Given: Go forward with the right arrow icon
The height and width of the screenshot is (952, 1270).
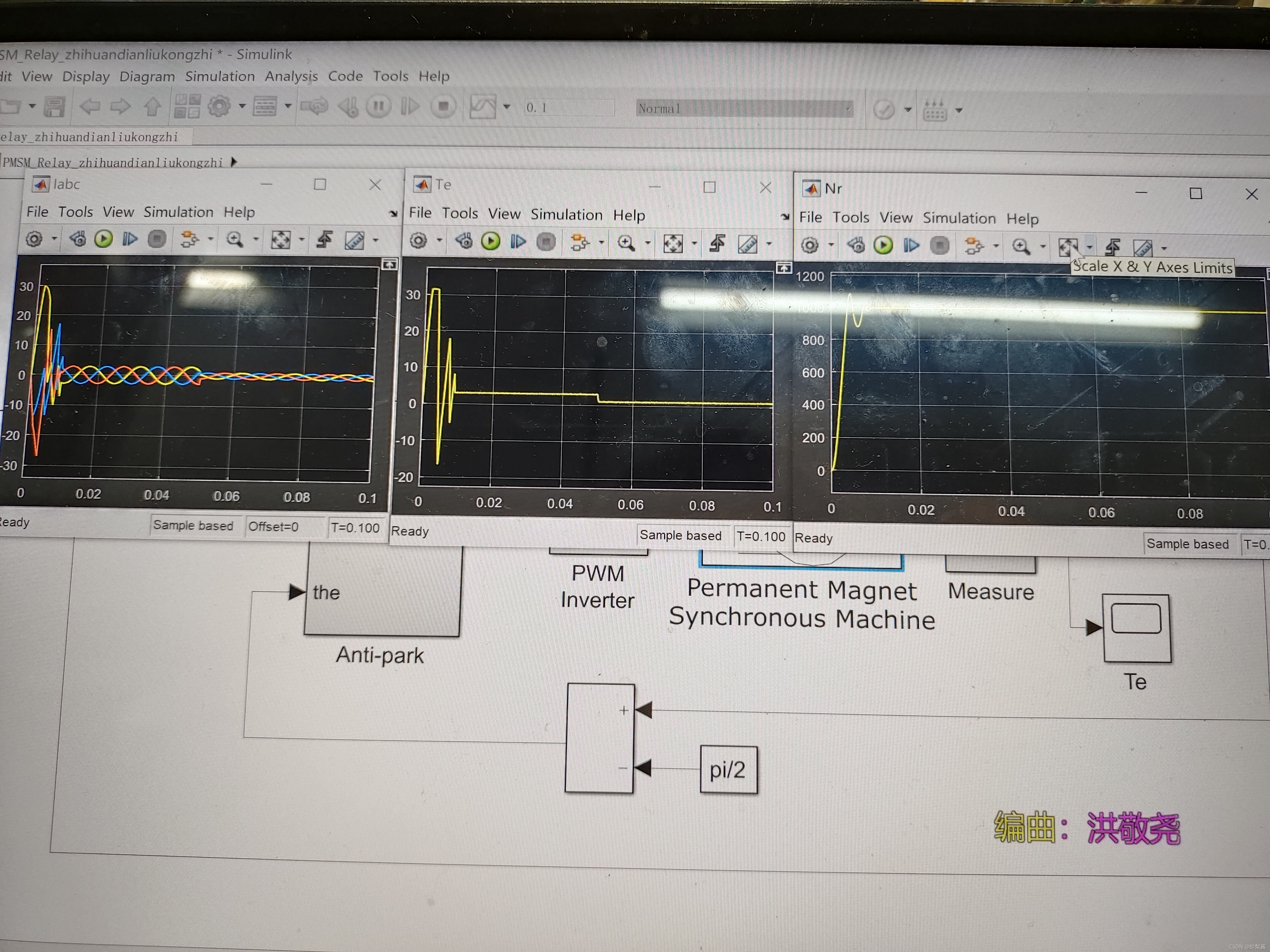Looking at the screenshot, I should pyautogui.click(x=120, y=106).
